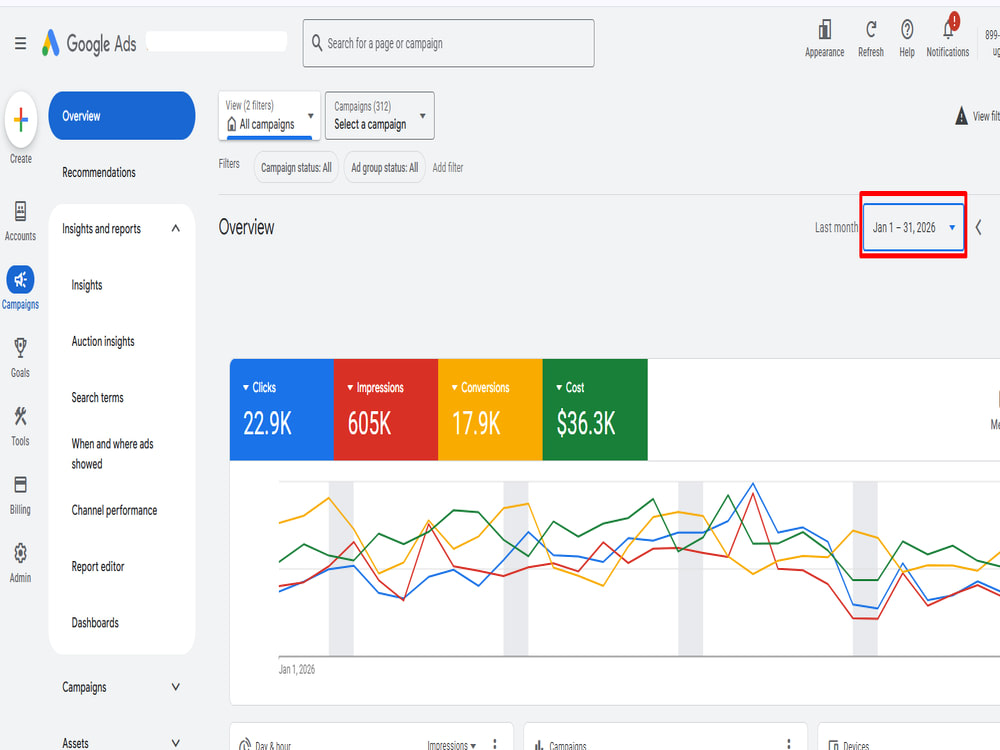Viewport: 1000px width, 750px height.
Task: Open Report editor
Action: click(x=98, y=566)
